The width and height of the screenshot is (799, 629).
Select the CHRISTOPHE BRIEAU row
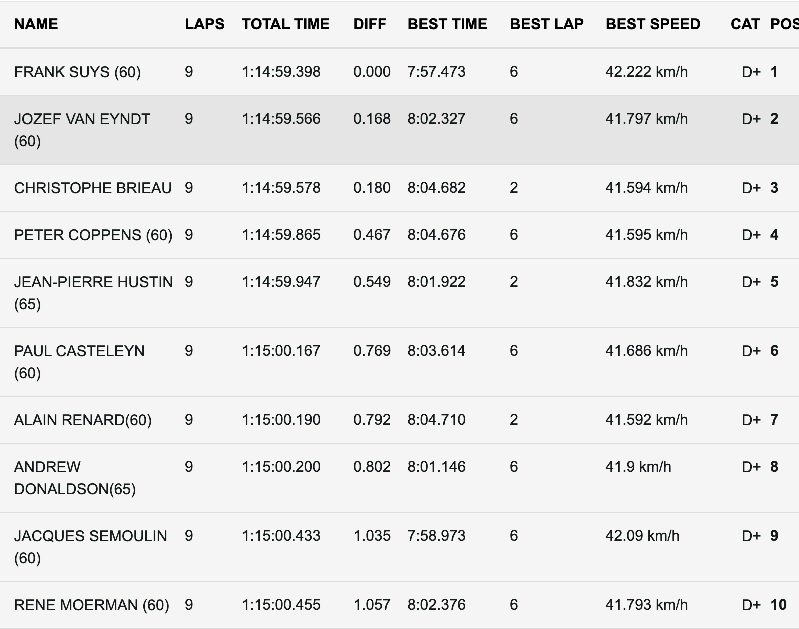pos(400,188)
